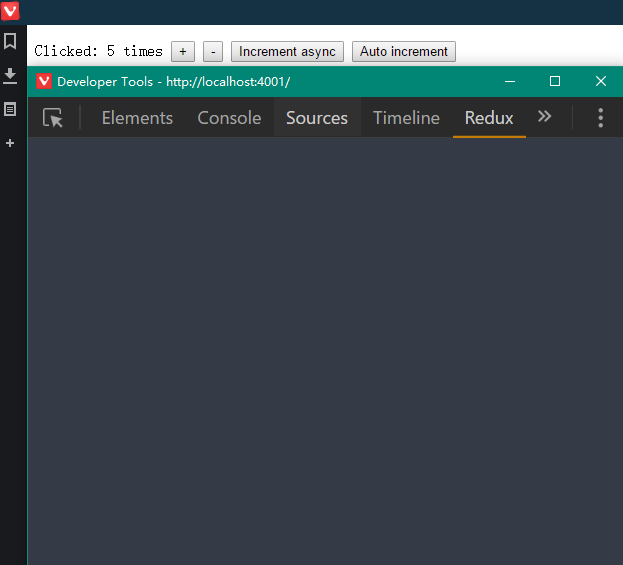The width and height of the screenshot is (623, 565).
Task: Switch to the Timeline tab
Action: 406,118
